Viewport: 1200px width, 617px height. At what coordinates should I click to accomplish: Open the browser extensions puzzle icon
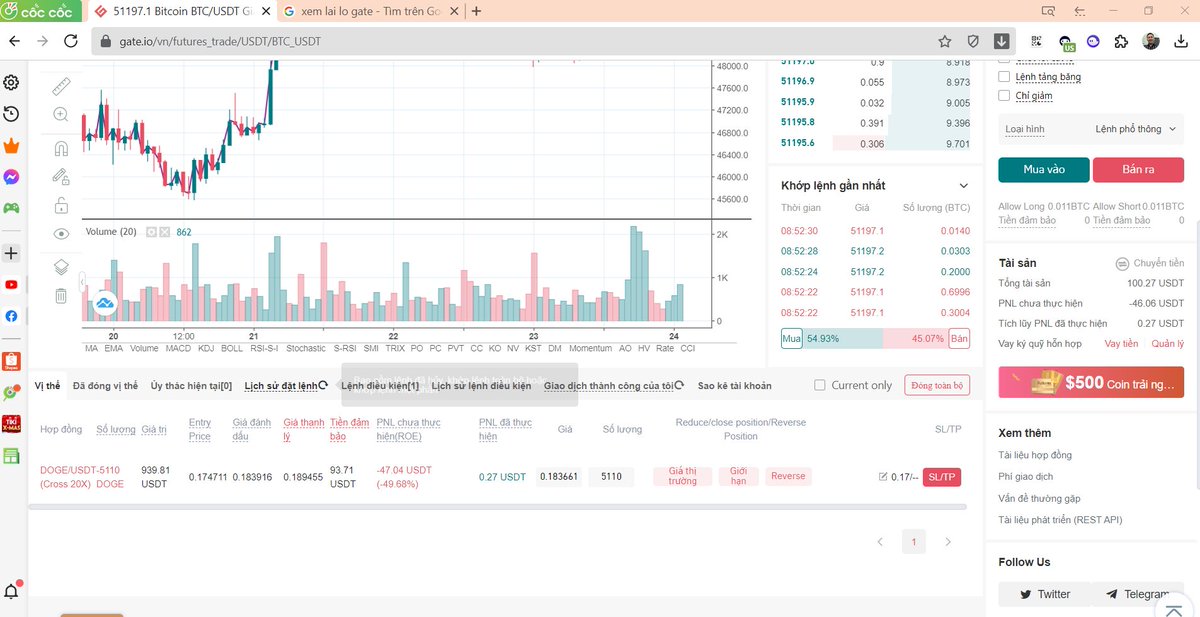[x=1121, y=41]
